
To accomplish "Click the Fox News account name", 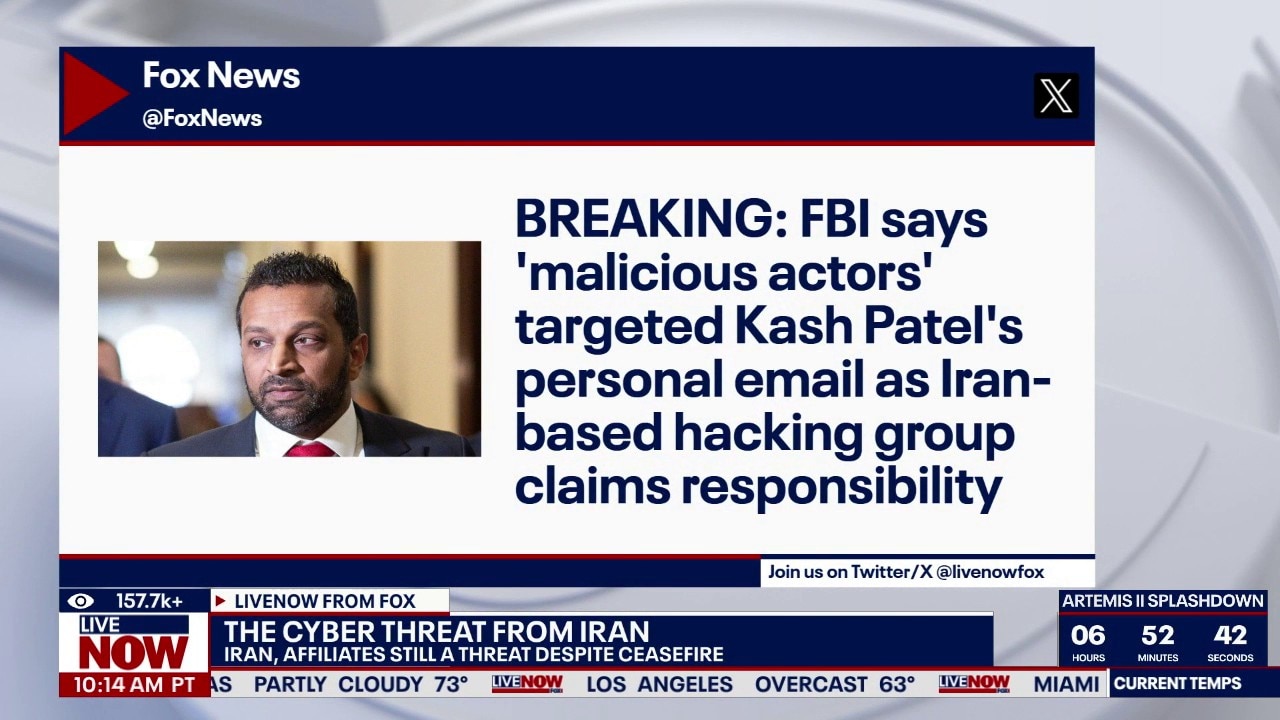I will coord(221,75).
